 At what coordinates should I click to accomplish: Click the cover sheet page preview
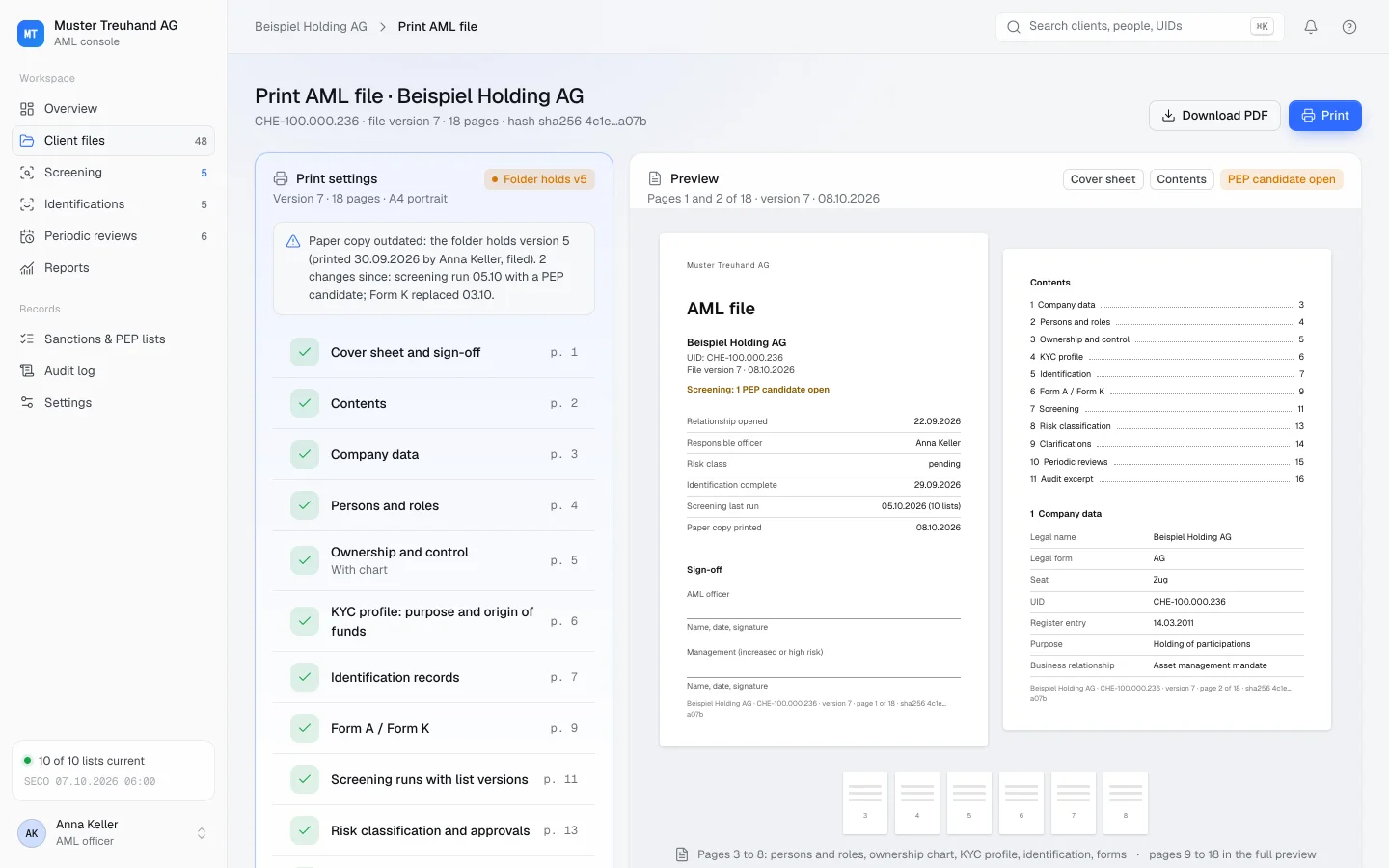(824, 490)
